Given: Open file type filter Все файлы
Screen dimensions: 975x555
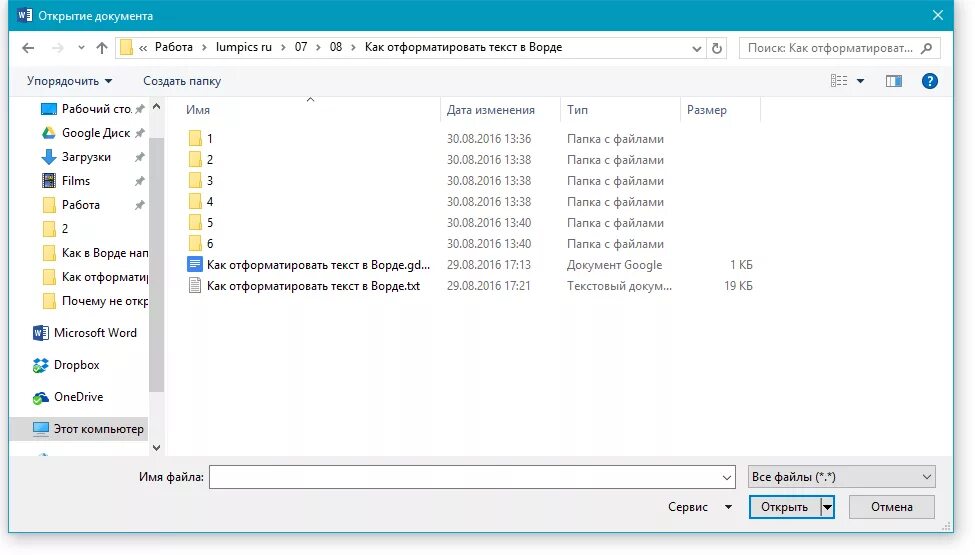Looking at the screenshot, I should point(842,477).
